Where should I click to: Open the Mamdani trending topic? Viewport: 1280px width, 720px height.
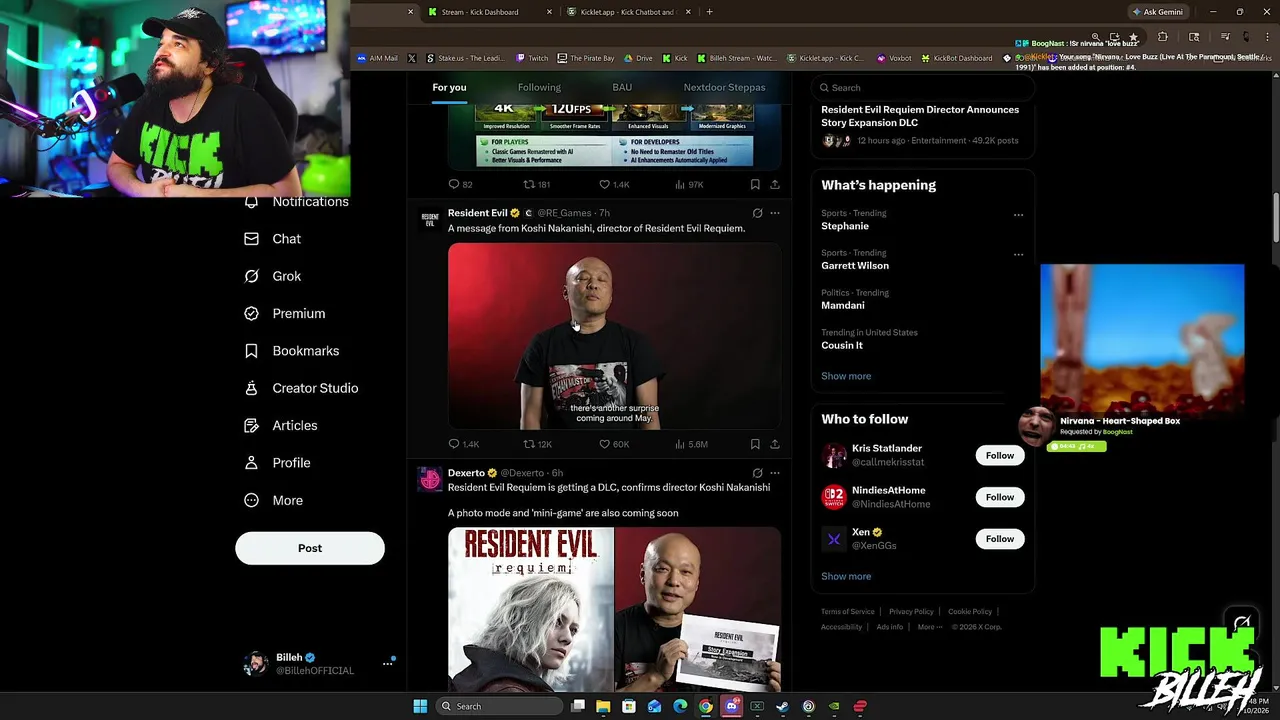(843, 305)
